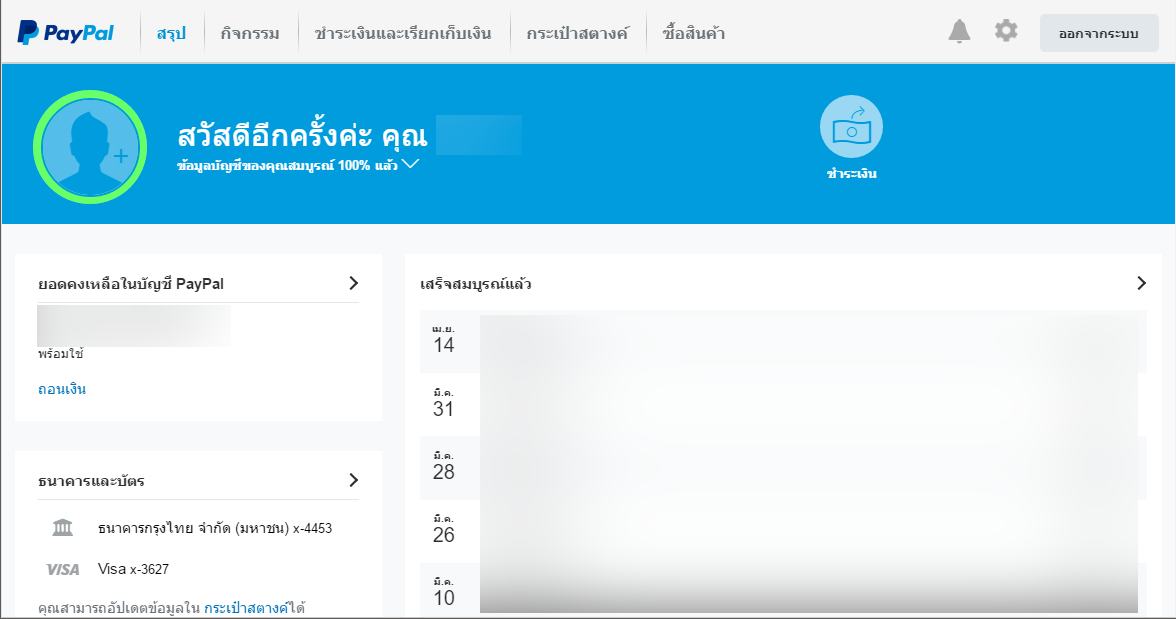Image resolution: width=1176 pixels, height=619 pixels.
Task: Open the มี.ค. 28 transaction row
Action: (x=783, y=467)
